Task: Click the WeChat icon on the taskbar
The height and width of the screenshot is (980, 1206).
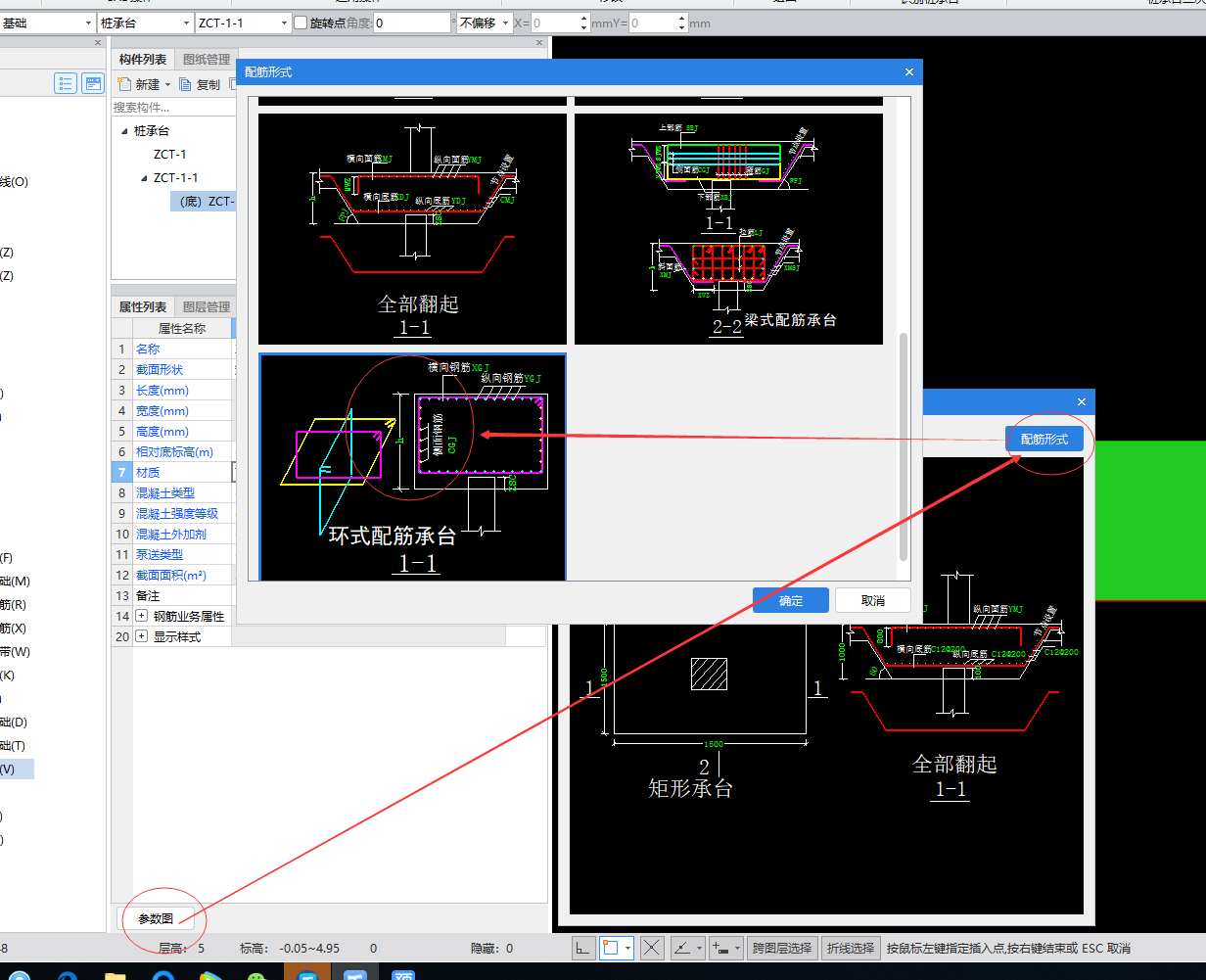Action: tap(256, 975)
